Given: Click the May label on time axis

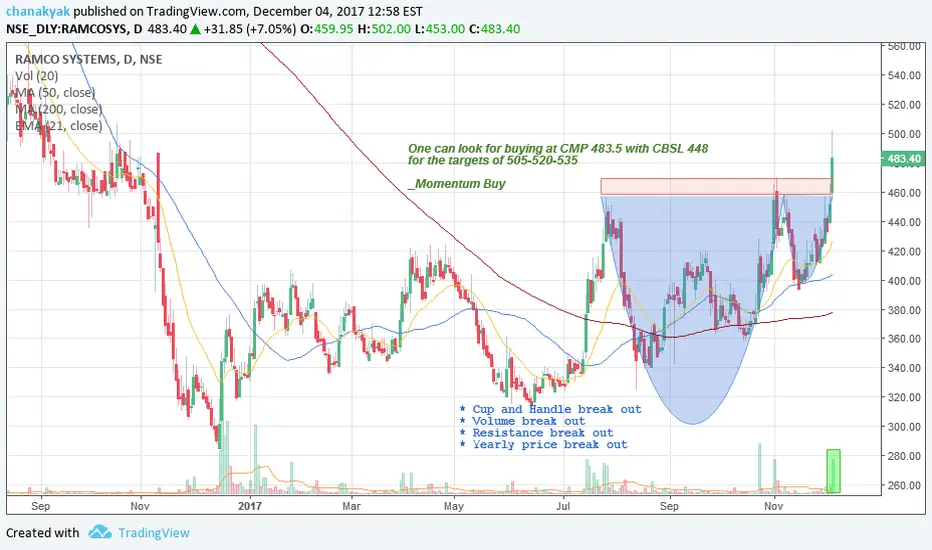Looking at the screenshot, I should 454,506.
